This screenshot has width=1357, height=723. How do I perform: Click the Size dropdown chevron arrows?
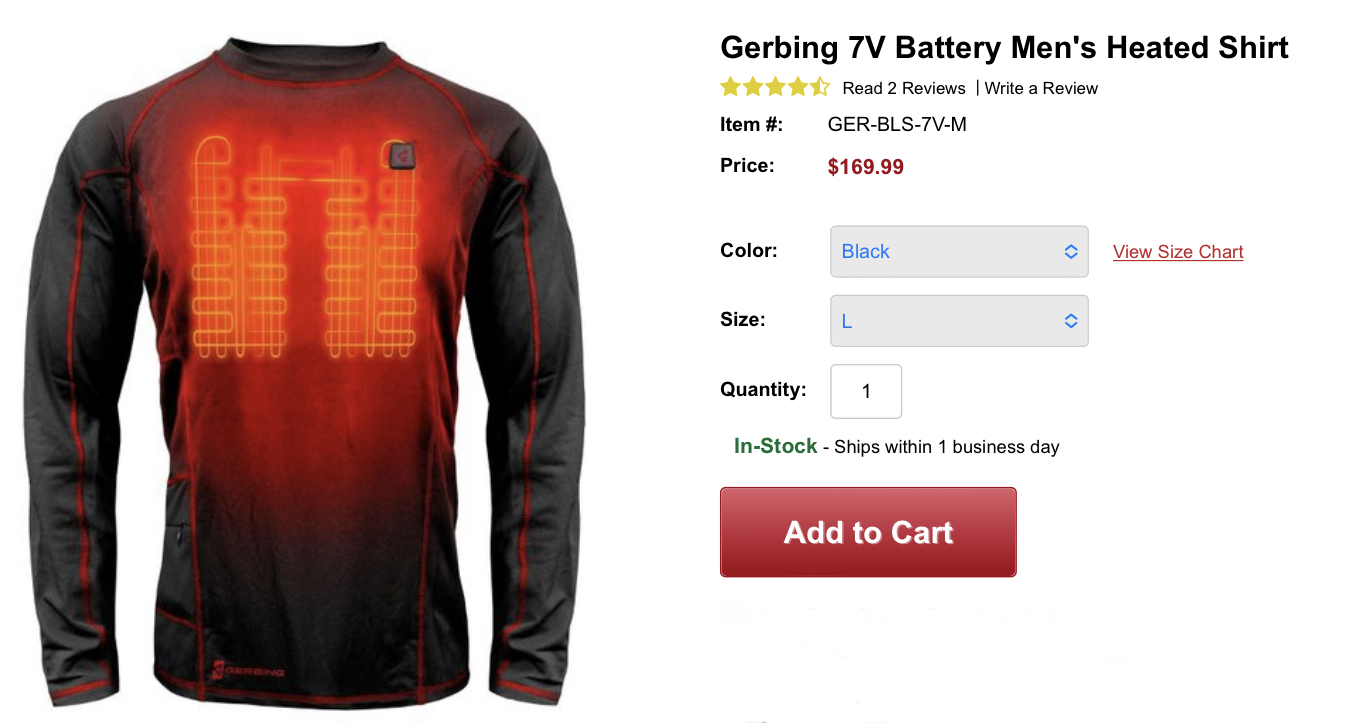[x=1070, y=321]
